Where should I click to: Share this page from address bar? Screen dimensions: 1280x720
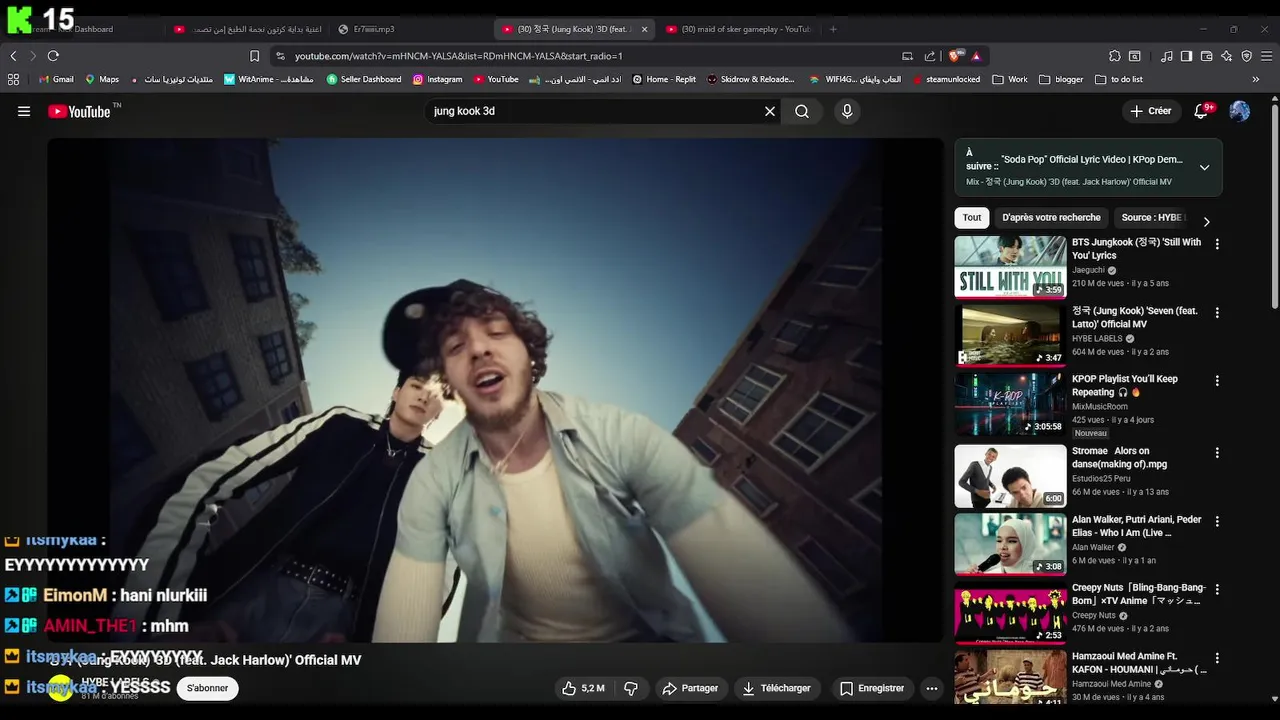pyautogui.click(x=930, y=56)
